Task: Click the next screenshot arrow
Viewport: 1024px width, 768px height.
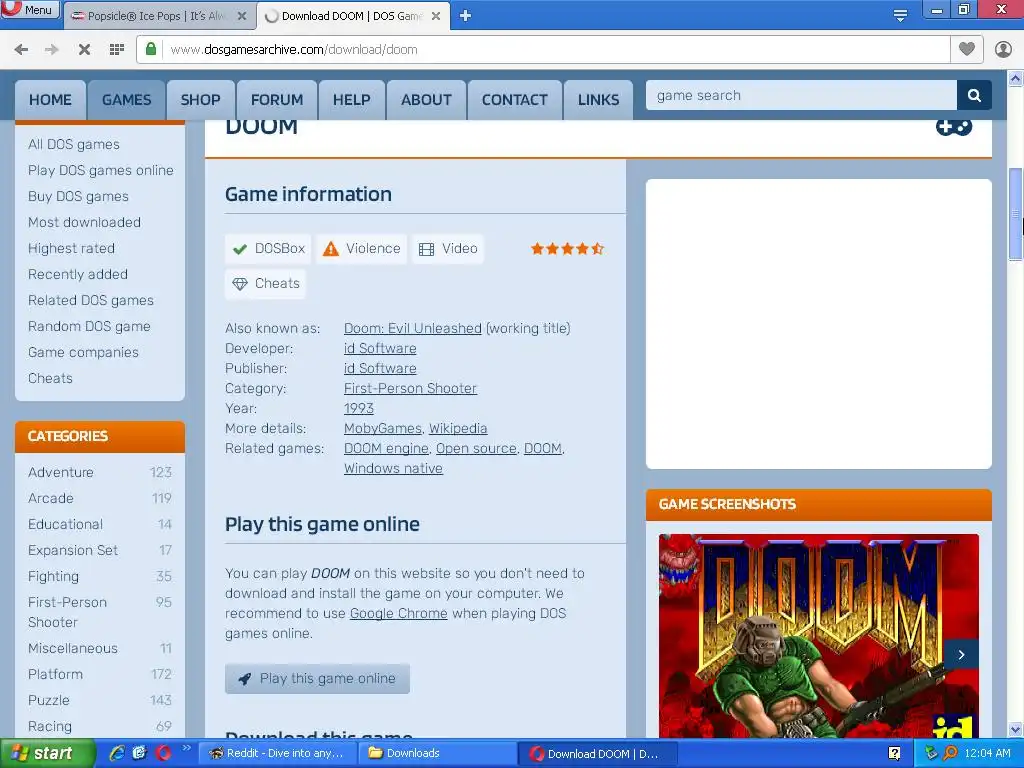Action: click(961, 654)
